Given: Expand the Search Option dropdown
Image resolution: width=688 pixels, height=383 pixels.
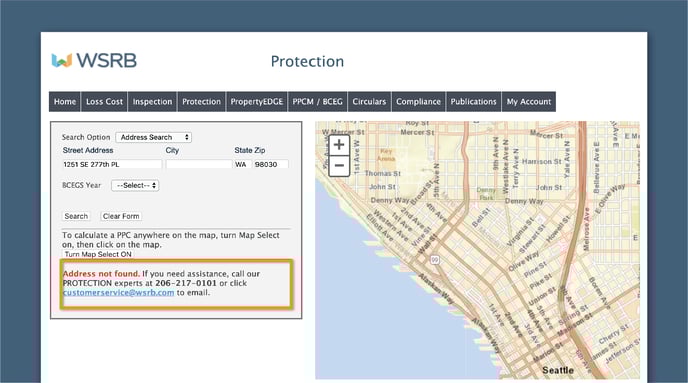Looking at the screenshot, I should (154, 137).
